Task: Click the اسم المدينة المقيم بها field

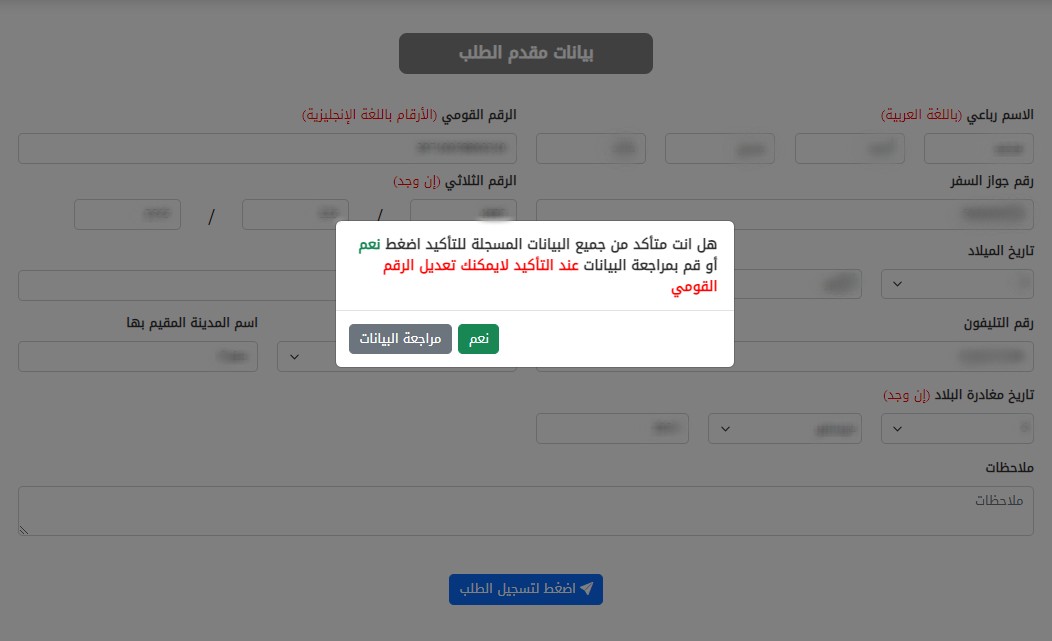Action: 138,356
